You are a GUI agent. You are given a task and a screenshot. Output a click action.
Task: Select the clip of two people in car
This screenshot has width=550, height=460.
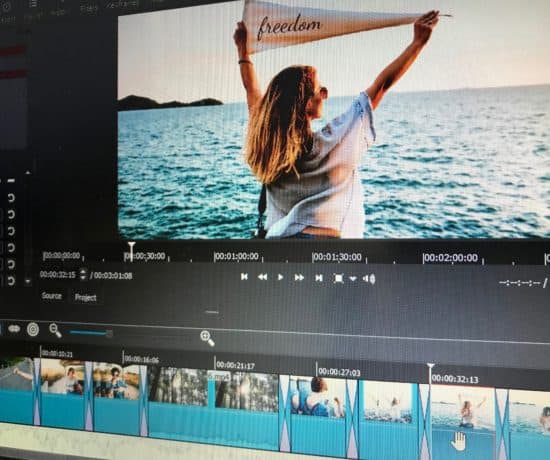click(116, 399)
